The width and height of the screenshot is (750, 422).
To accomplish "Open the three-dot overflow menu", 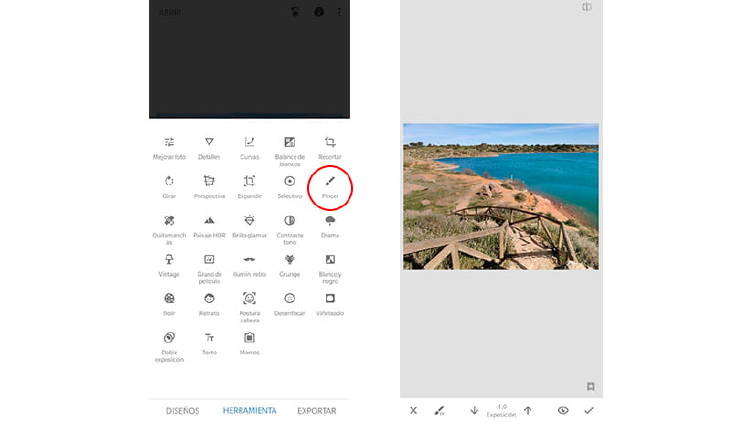I will (338, 12).
